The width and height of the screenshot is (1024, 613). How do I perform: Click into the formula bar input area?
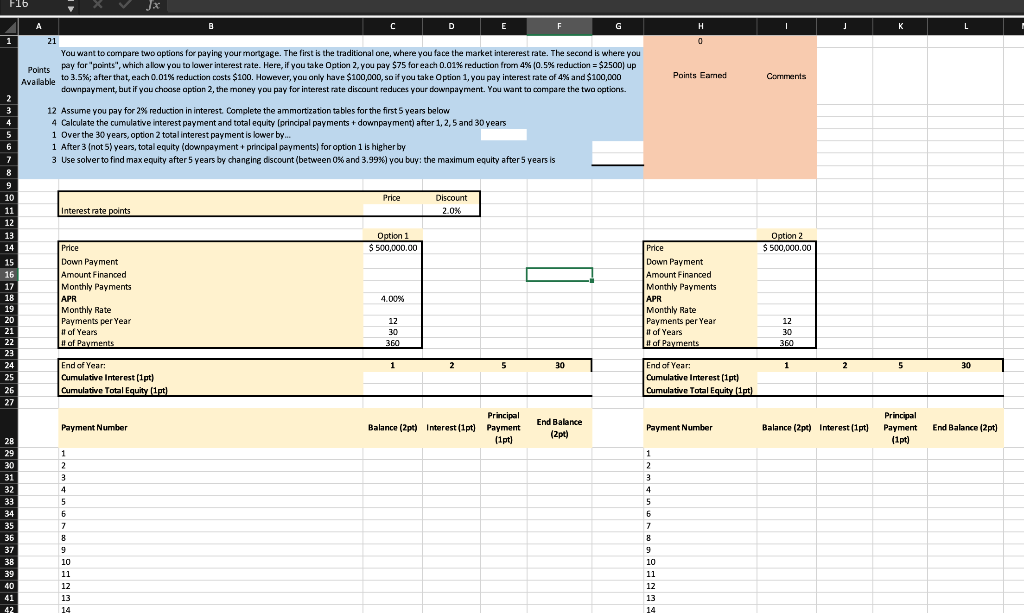click(x=594, y=5)
